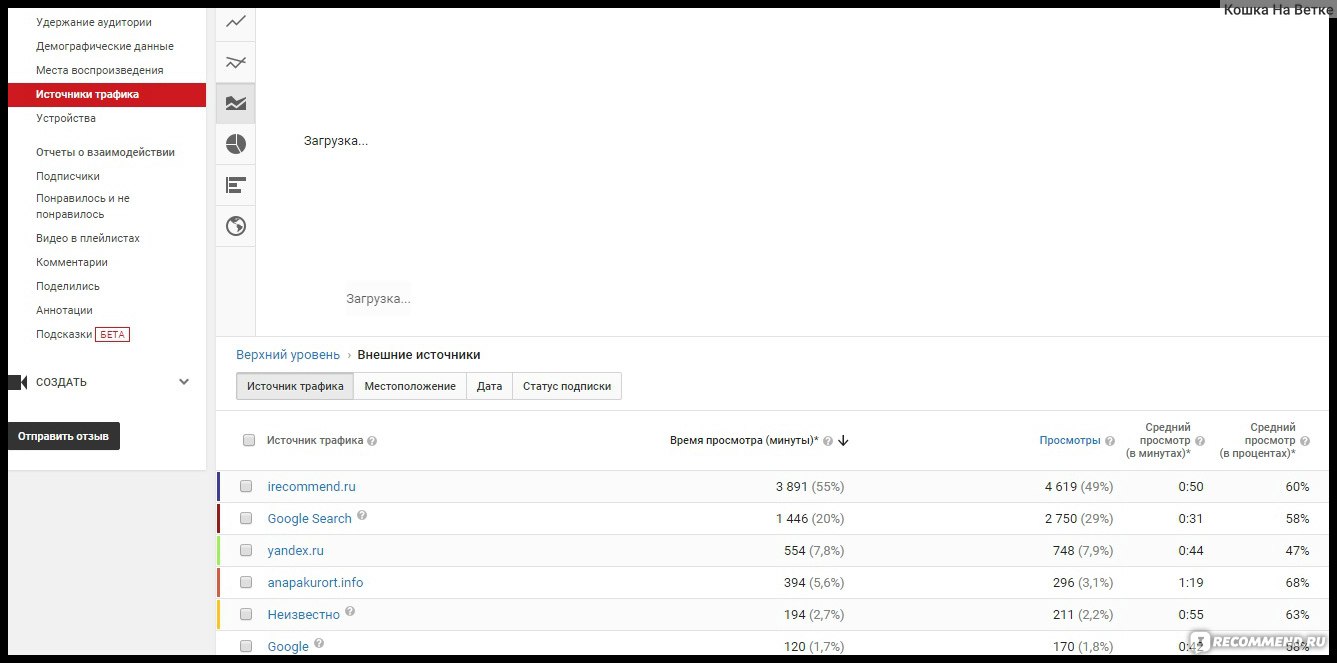Screen dimensions: 1337x663
Task: Click the help icon beside Google Search
Action: tap(362, 516)
